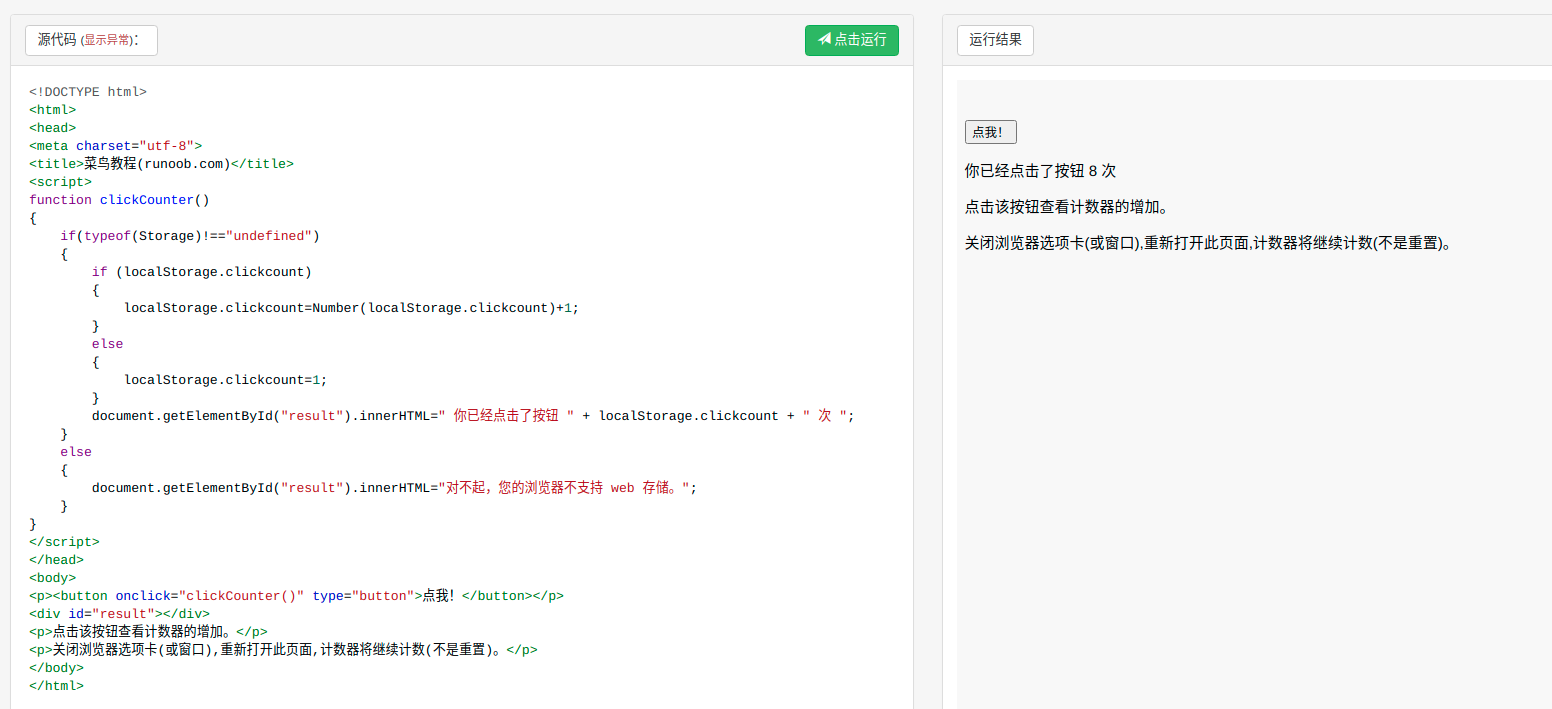Click the if (localStorage.clickcount) line

[x=202, y=272]
